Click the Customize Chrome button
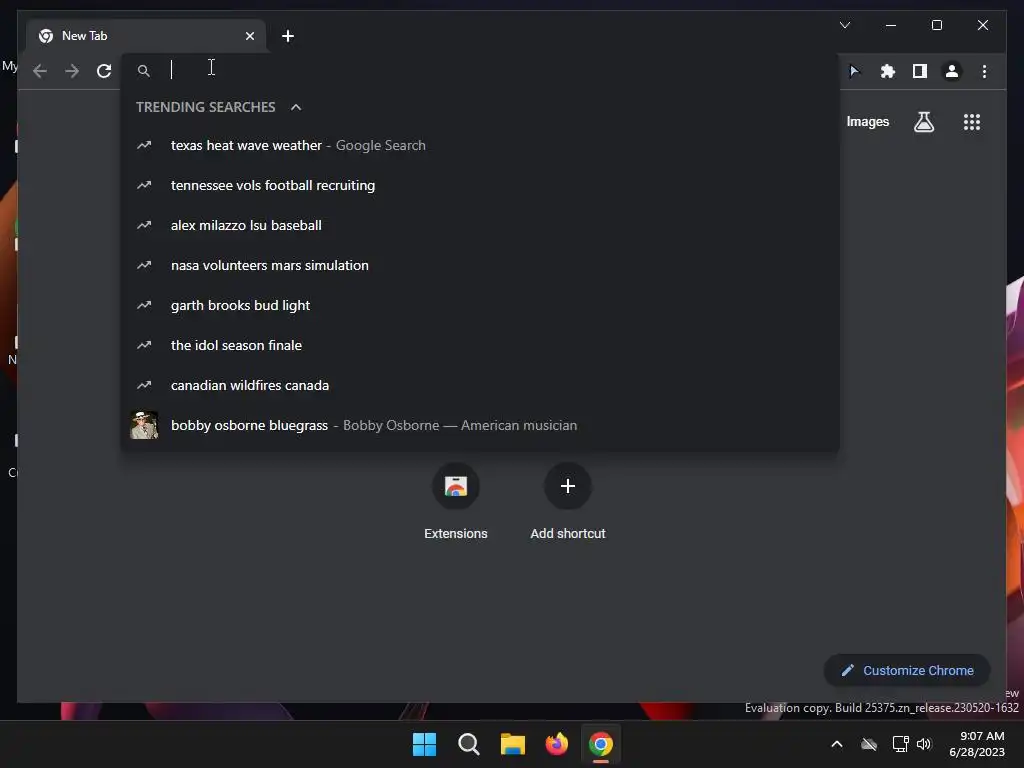 [907, 671]
